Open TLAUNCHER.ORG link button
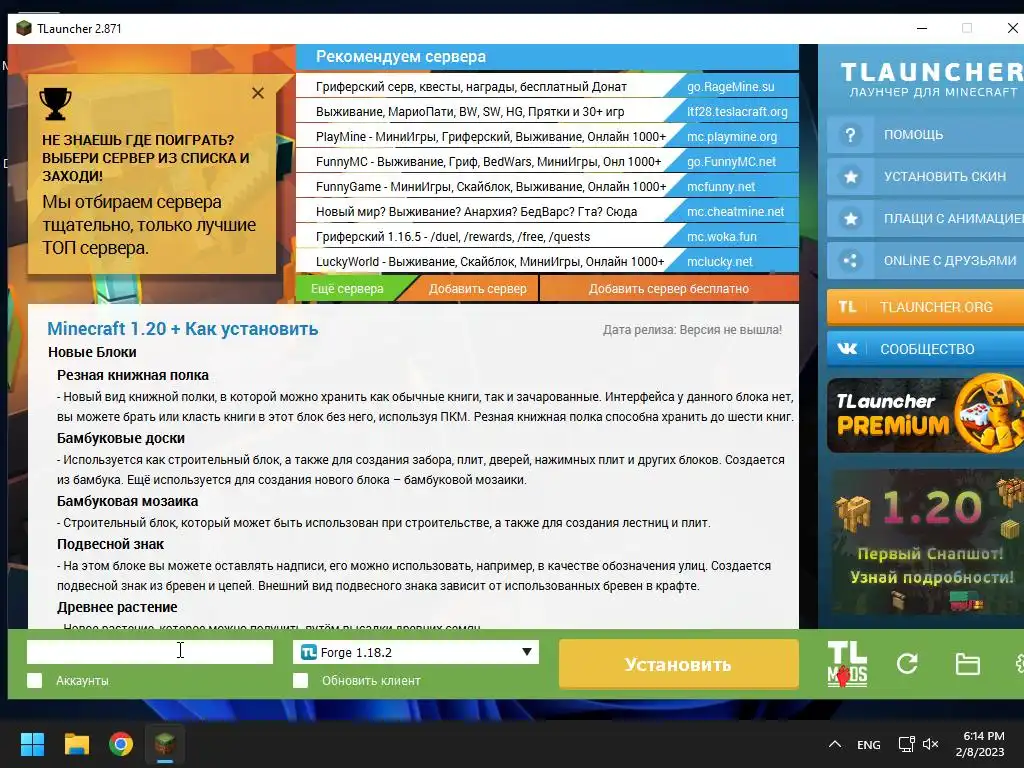 click(x=925, y=307)
